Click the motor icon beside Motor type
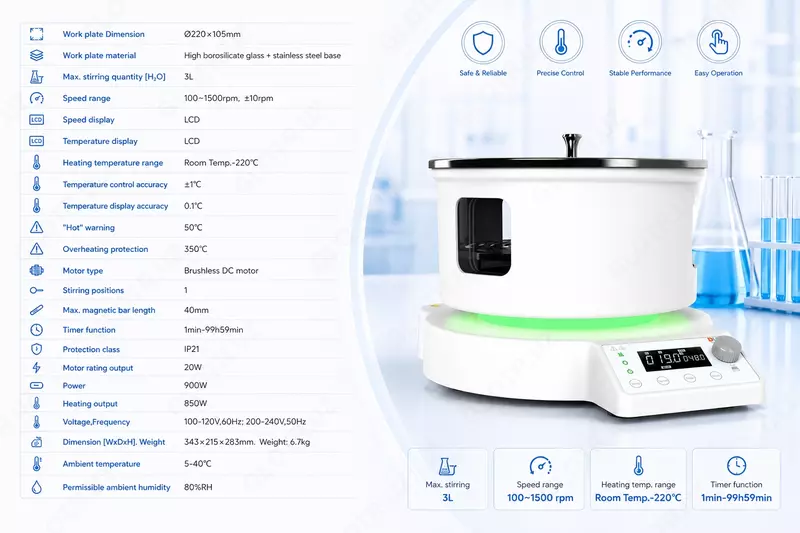 pyautogui.click(x=36, y=270)
